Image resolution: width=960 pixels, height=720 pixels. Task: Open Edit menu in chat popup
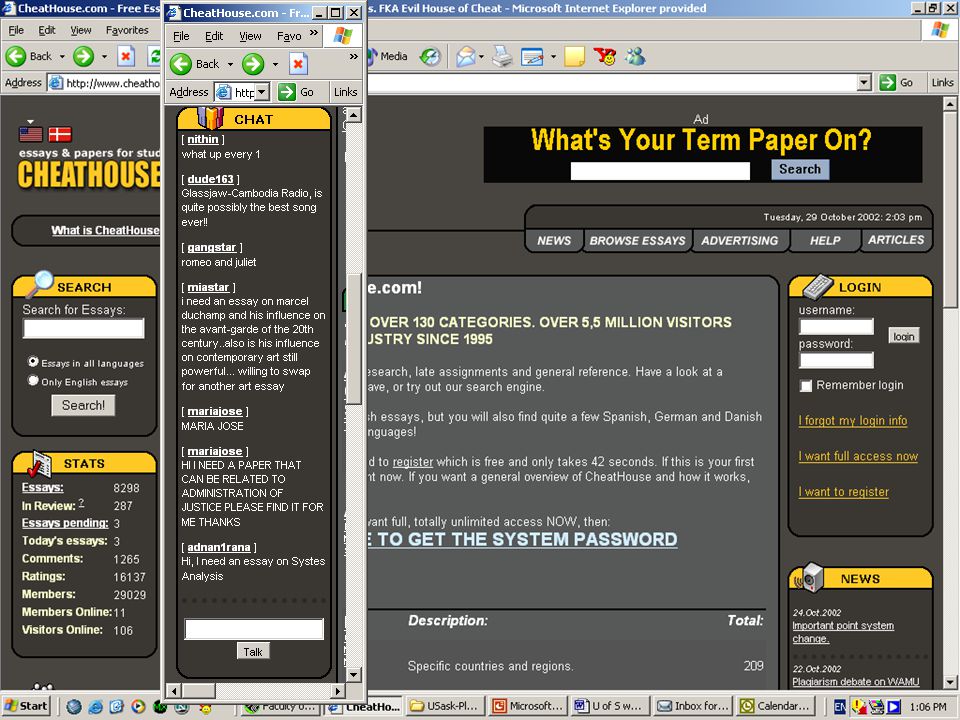pyautogui.click(x=214, y=36)
